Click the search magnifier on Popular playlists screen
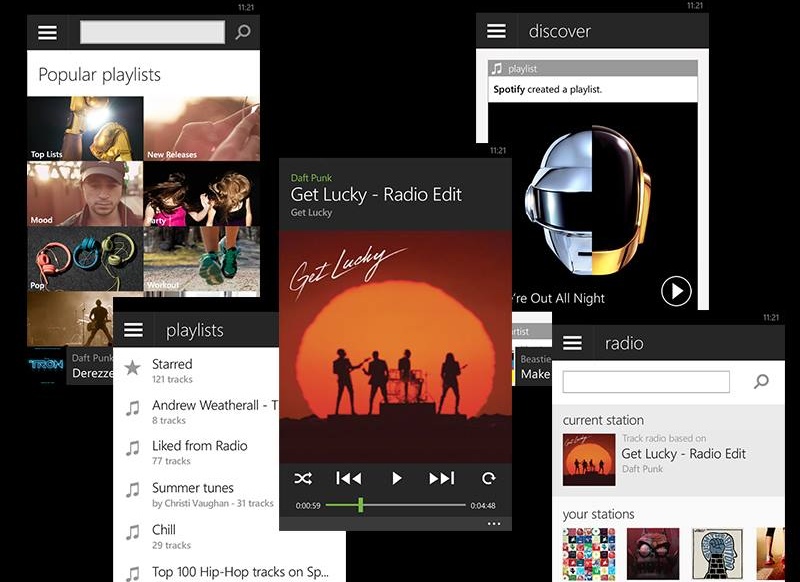Viewport: 800px width, 582px height. pos(243,32)
